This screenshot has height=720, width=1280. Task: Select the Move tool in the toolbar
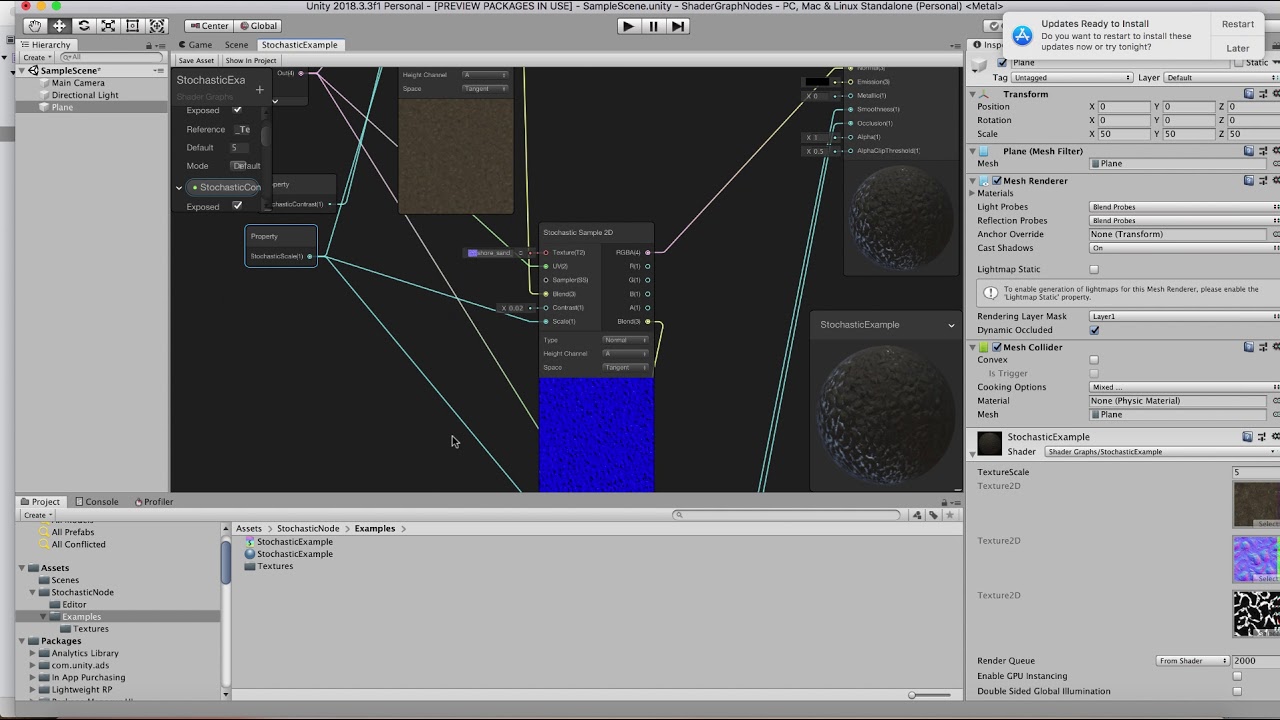click(59, 26)
